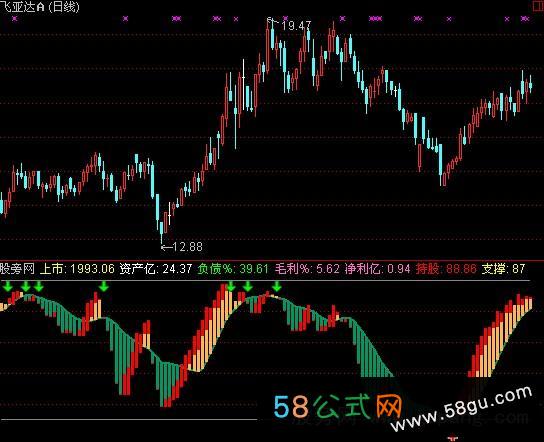Viewport: 544px width, 442px height.
Task: Click the 资产亿: 24.37 value
Action: coord(155,269)
